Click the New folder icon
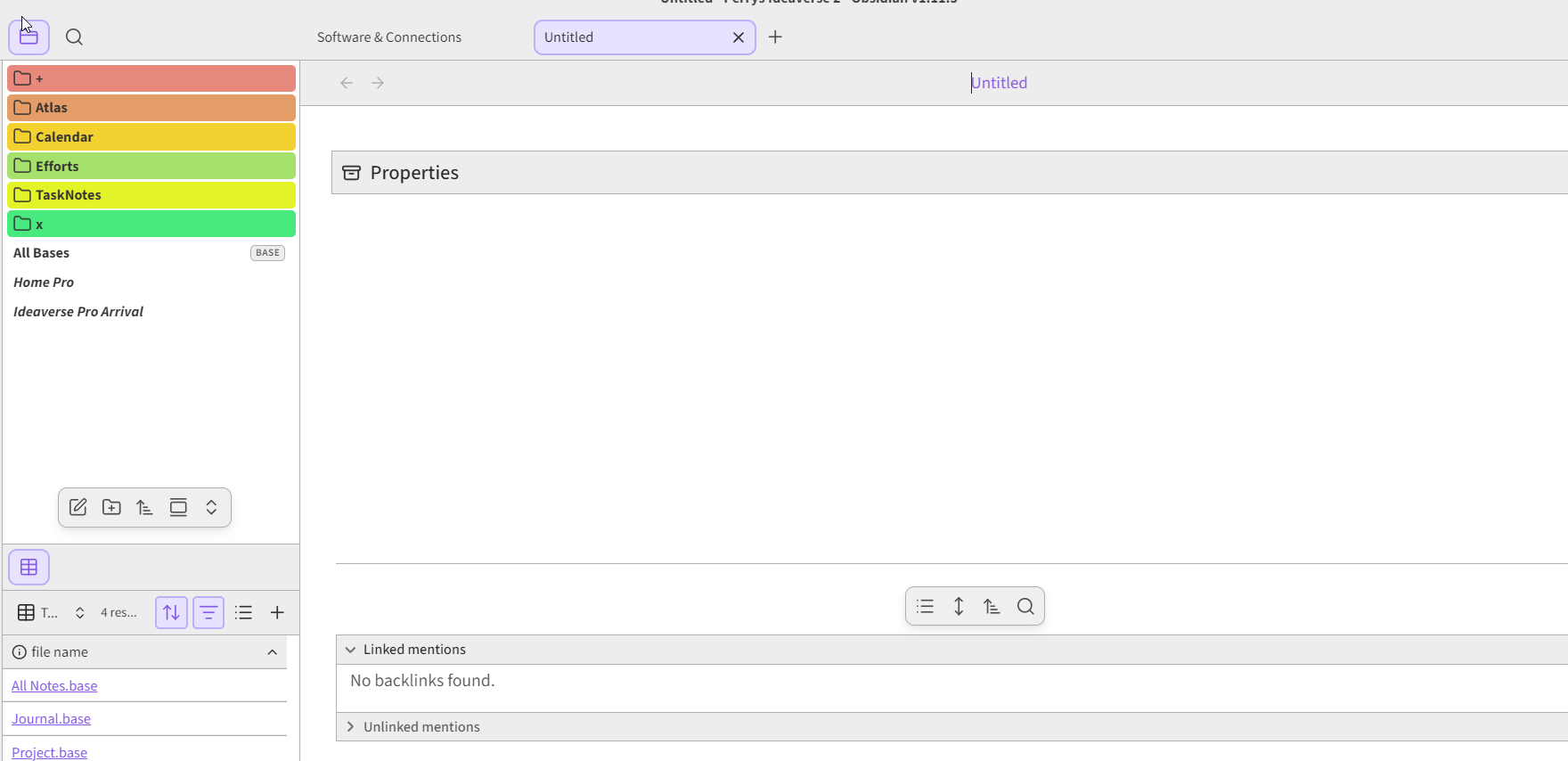The height and width of the screenshot is (761, 1568). tap(111, 507)
